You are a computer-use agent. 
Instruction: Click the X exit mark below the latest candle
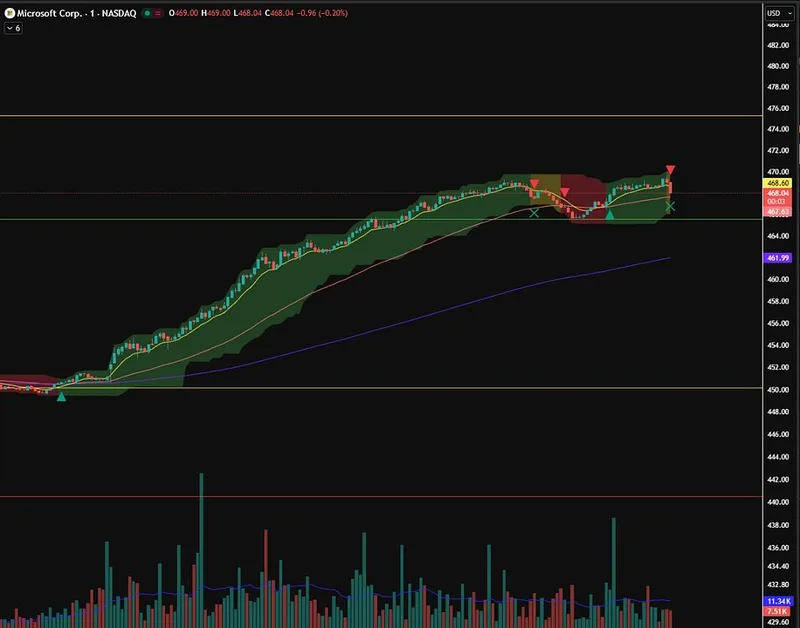point(670,207)
